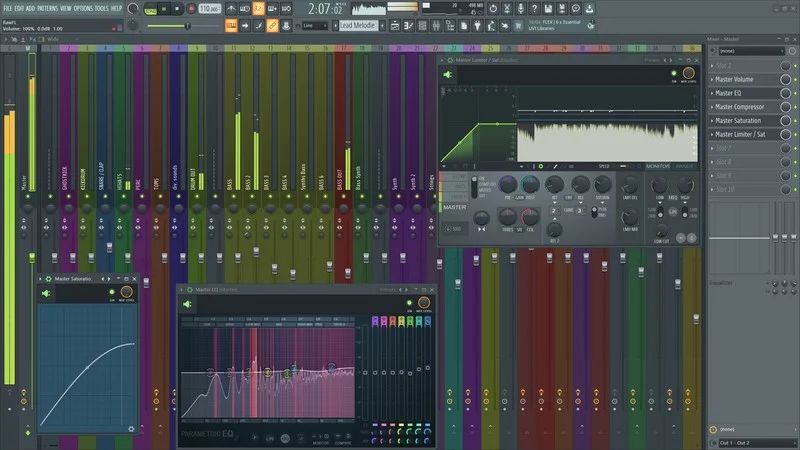Click the stop playback button

(x=177, y=9)
